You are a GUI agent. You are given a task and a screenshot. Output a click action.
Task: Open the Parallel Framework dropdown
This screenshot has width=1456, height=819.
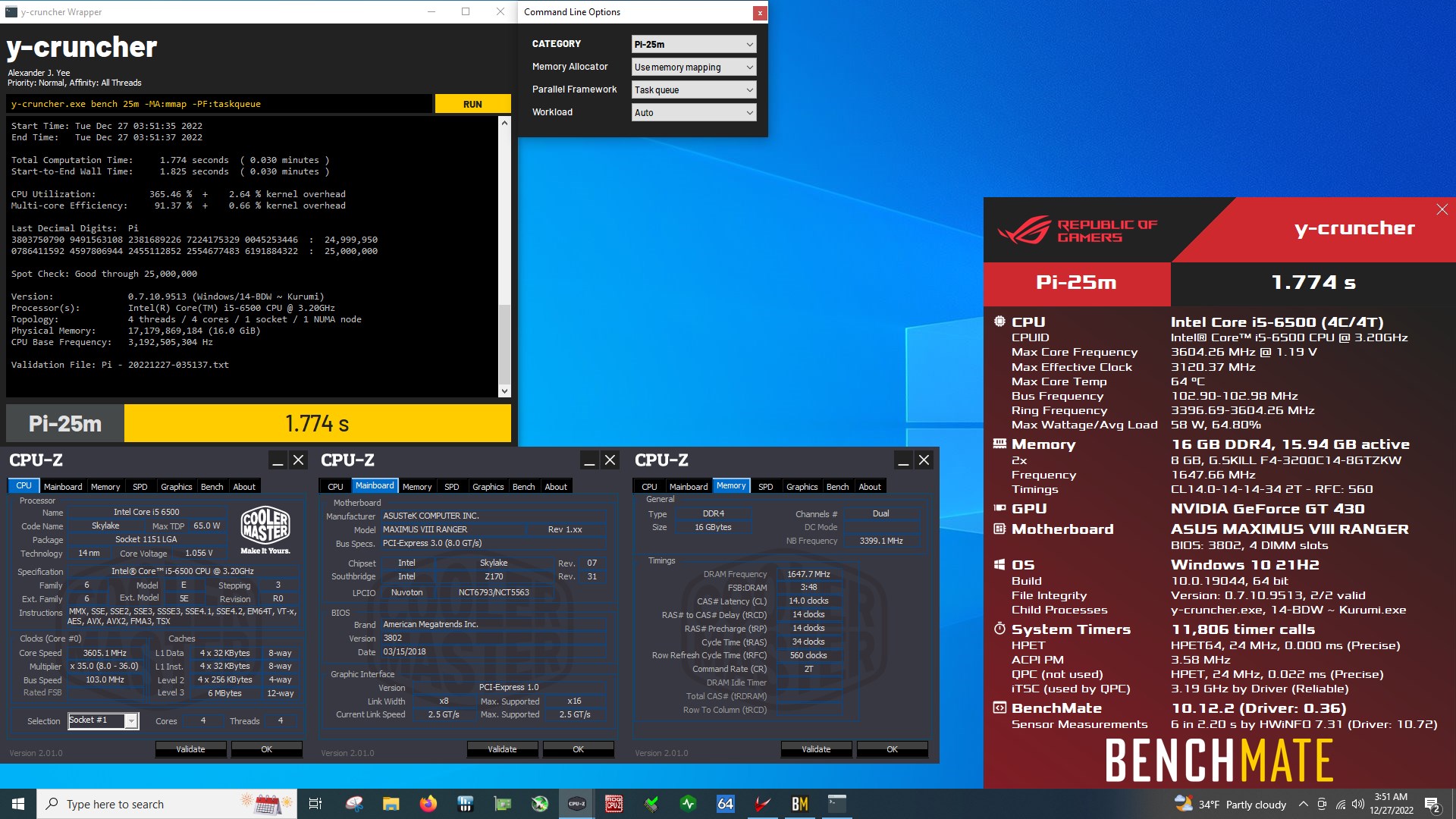pyautogui.click(x=694, y=89)
